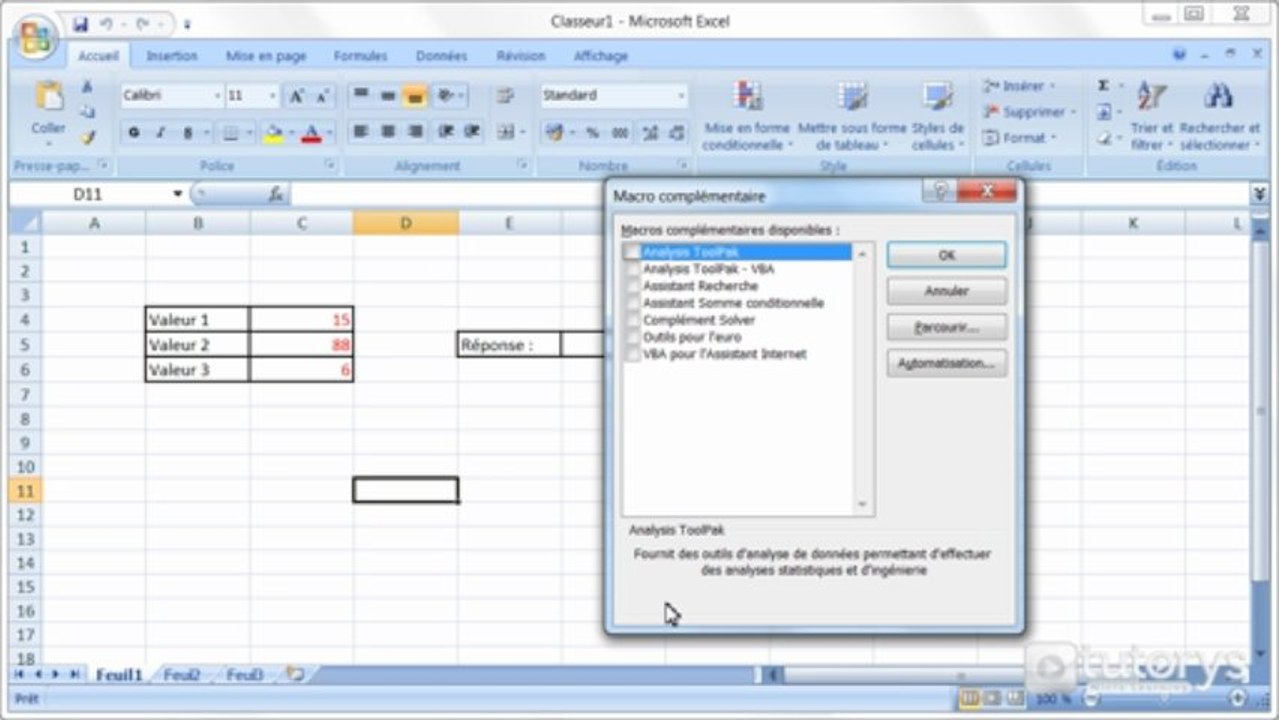Image resolution: width=1279 pixels, height=720 pixels.
Task: Check the Complément Solver add-in
Action: [x=631, y=320]
